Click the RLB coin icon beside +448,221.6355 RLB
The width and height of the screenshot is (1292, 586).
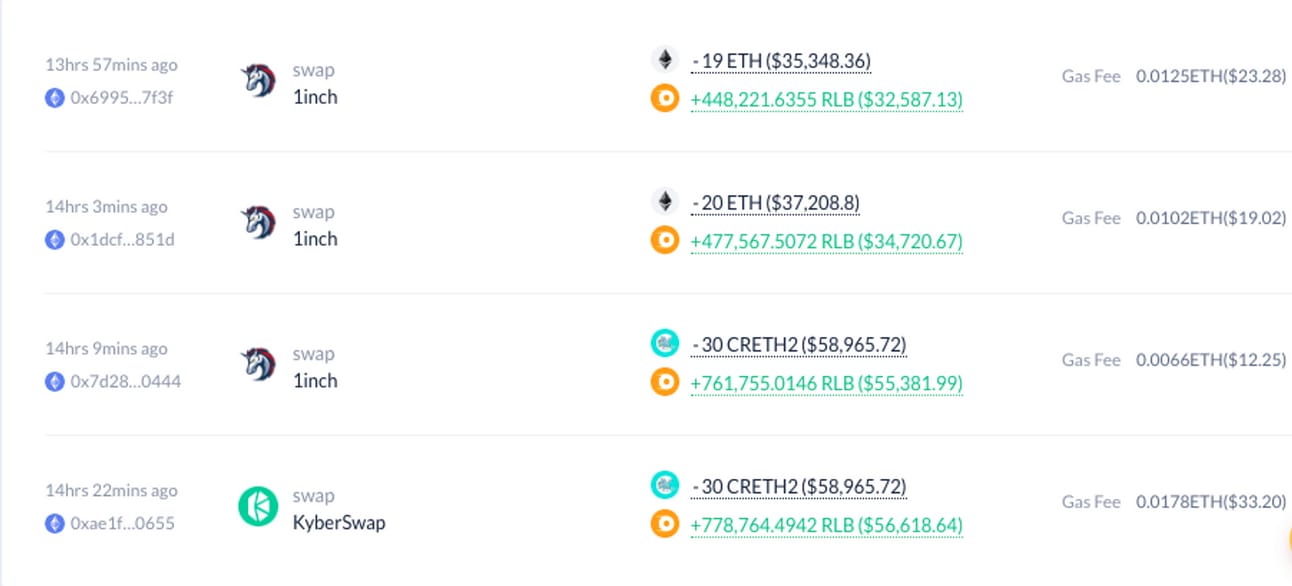pyautogui.click(x=665, y=99)
